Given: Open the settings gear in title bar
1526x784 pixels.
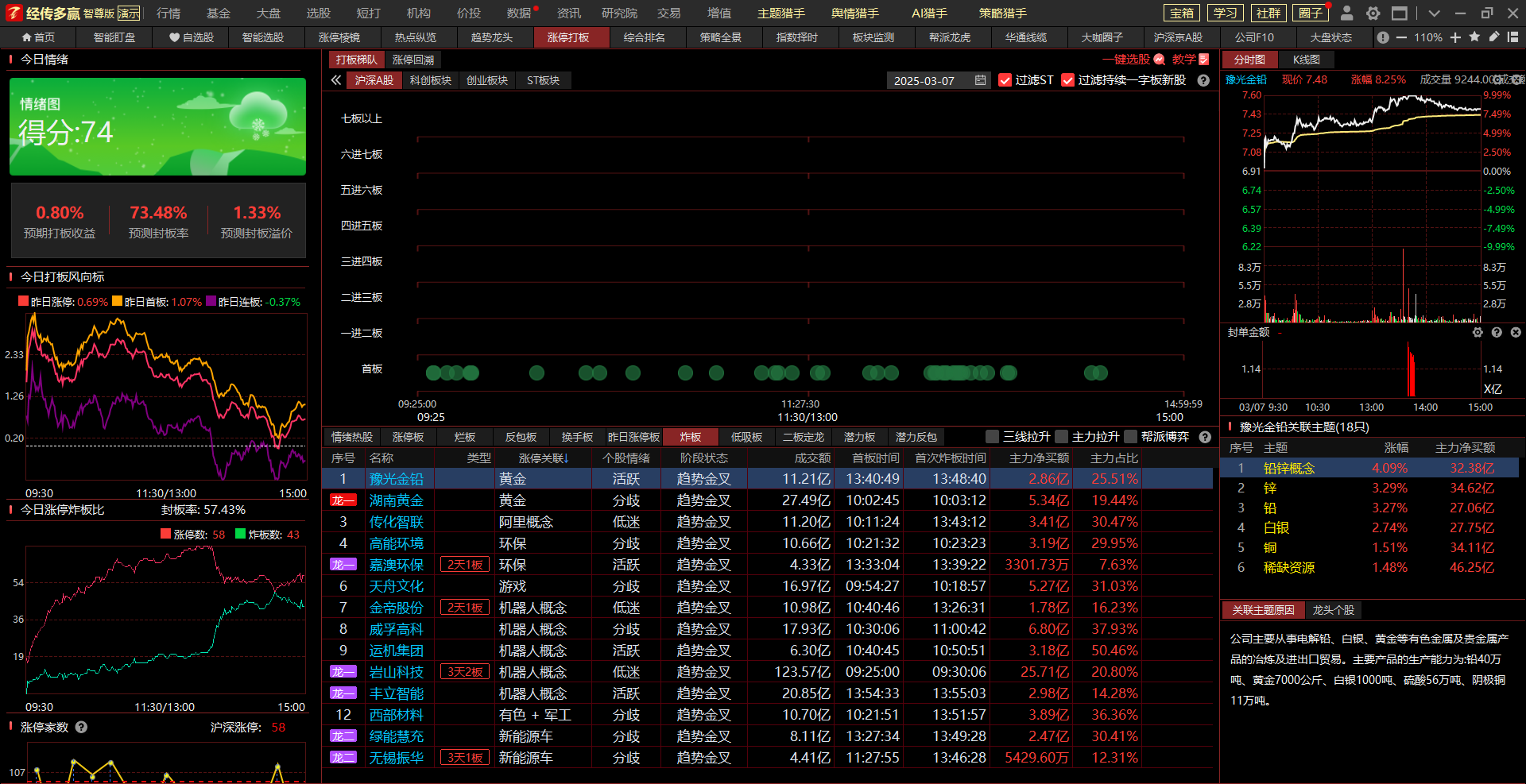Looking at the screenshot, I should coord(1373,13).
